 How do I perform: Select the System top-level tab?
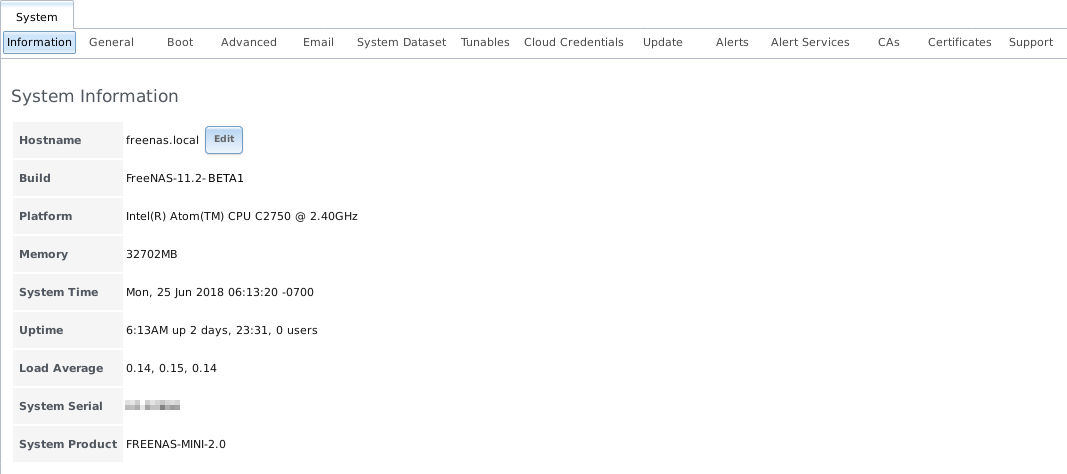click(x=37, y=17)
